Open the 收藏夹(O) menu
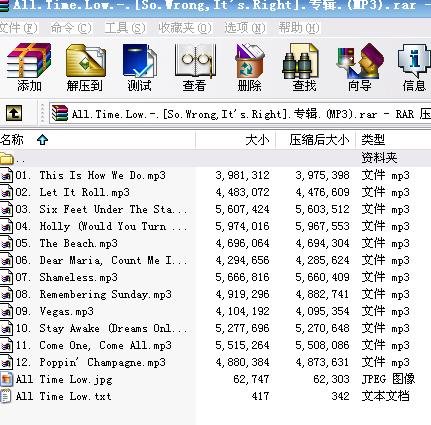431x425 pixels. point(185,28)
